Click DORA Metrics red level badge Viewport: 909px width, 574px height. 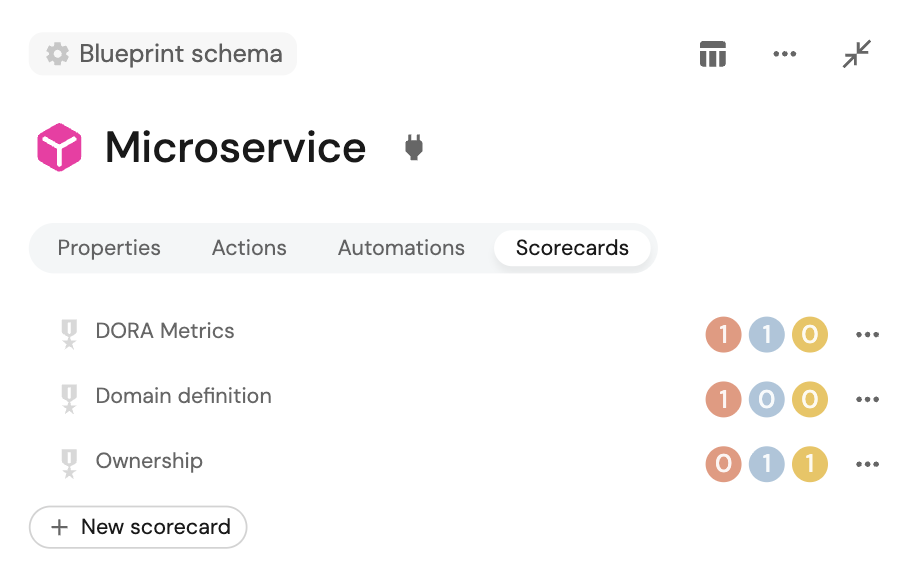coord(723,335)
